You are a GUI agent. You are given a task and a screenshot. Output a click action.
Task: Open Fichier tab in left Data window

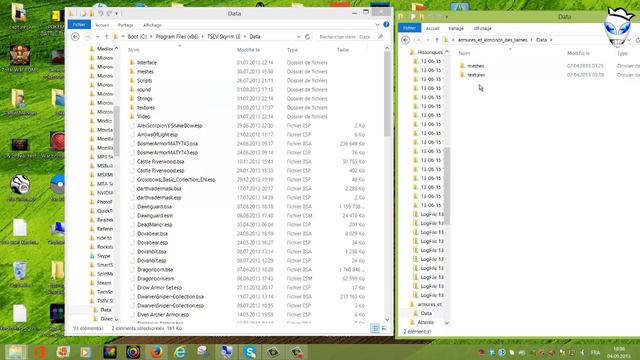click(79, 24)
